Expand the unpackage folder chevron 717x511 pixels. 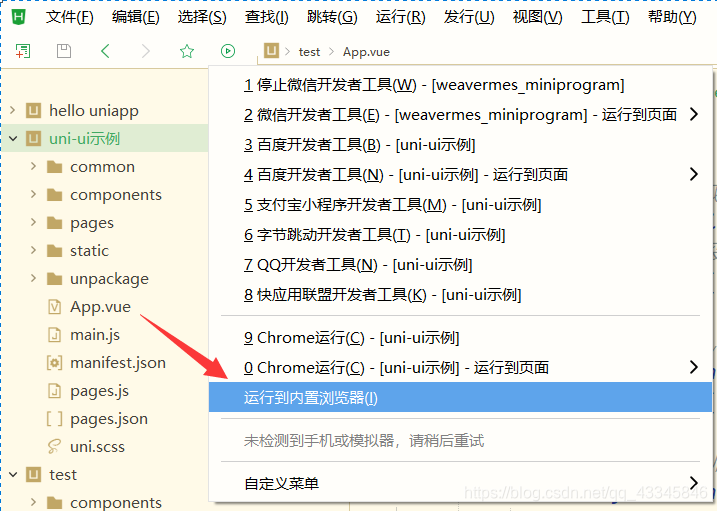click(x=33, y=278)
